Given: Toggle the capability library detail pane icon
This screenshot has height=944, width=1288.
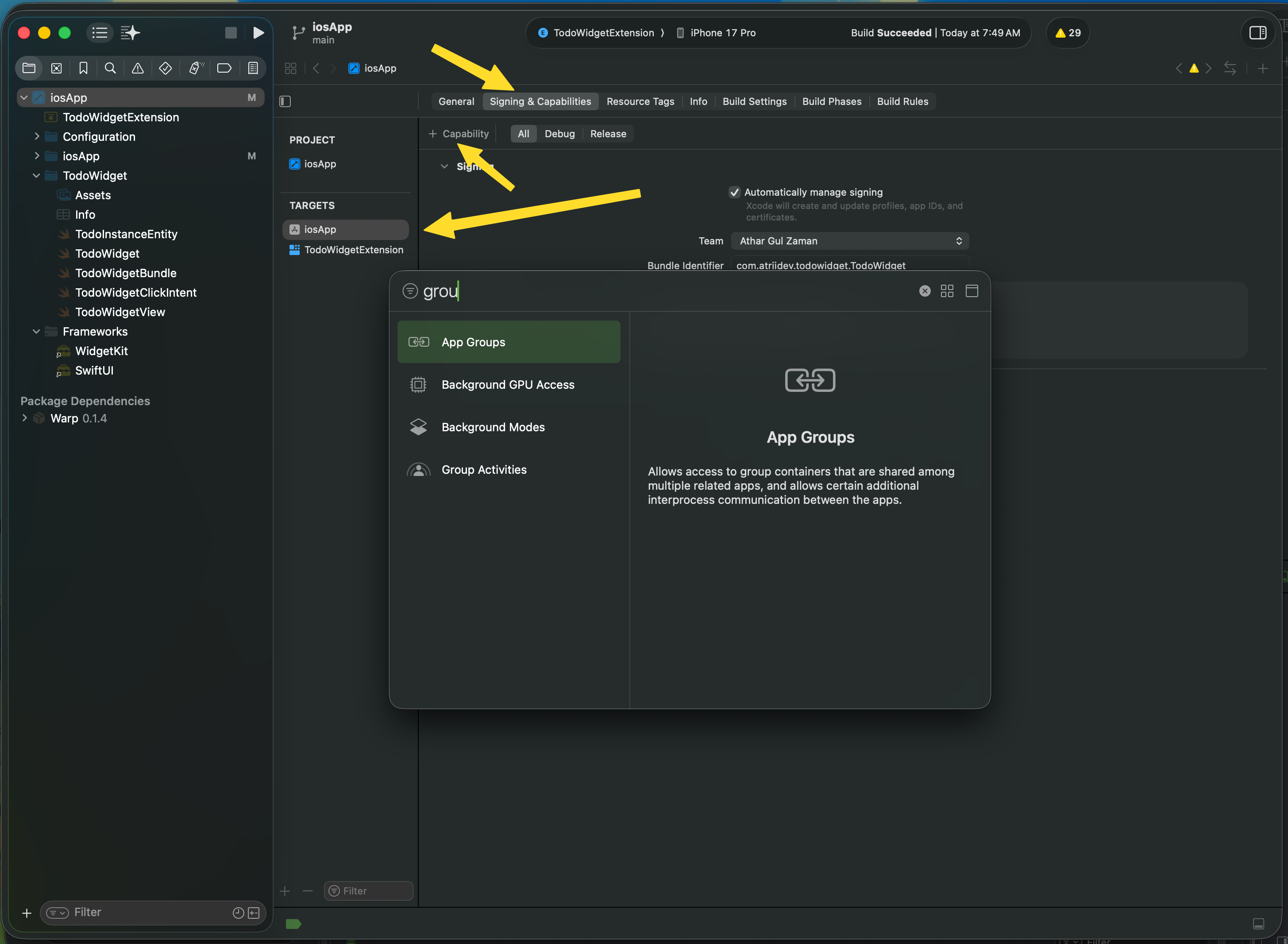Looking at the screenshot, I should tap(972, 291).
